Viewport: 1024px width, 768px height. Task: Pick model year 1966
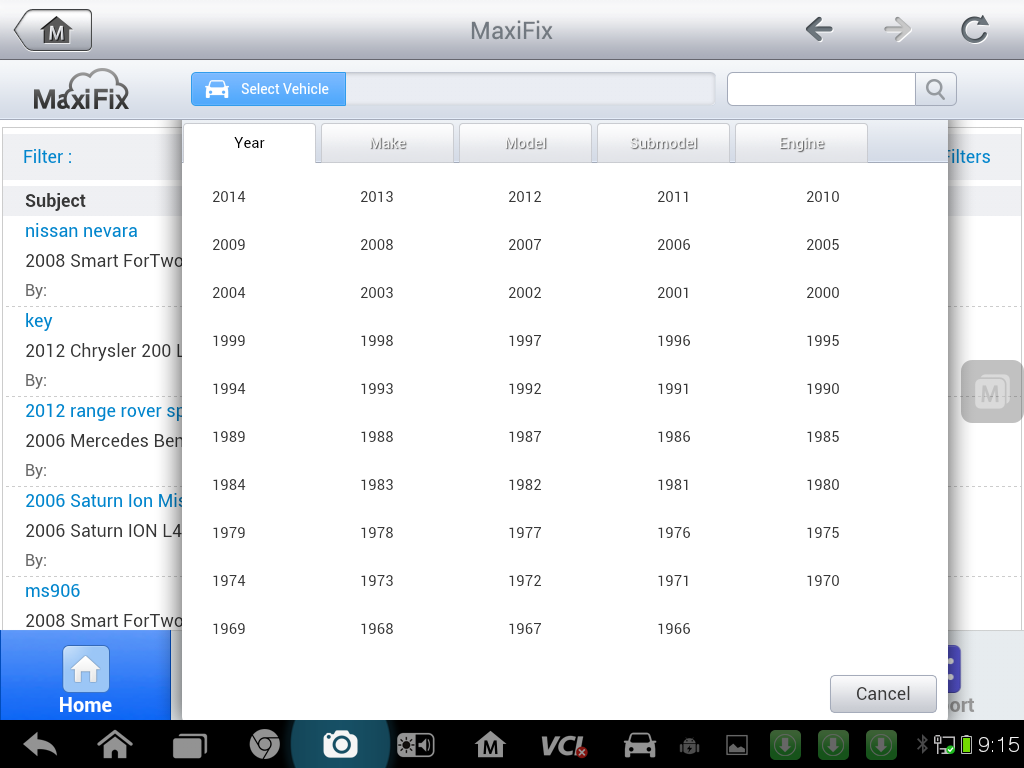pyautogui.click(x=674, y=629)
